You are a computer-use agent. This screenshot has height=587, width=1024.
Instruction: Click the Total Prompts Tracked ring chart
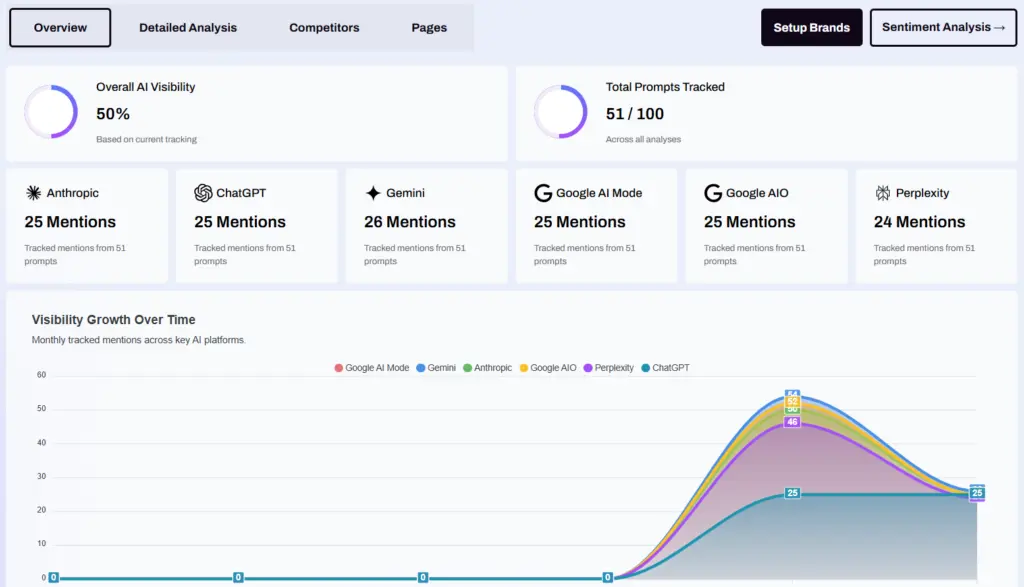click(x=560, y=111)
